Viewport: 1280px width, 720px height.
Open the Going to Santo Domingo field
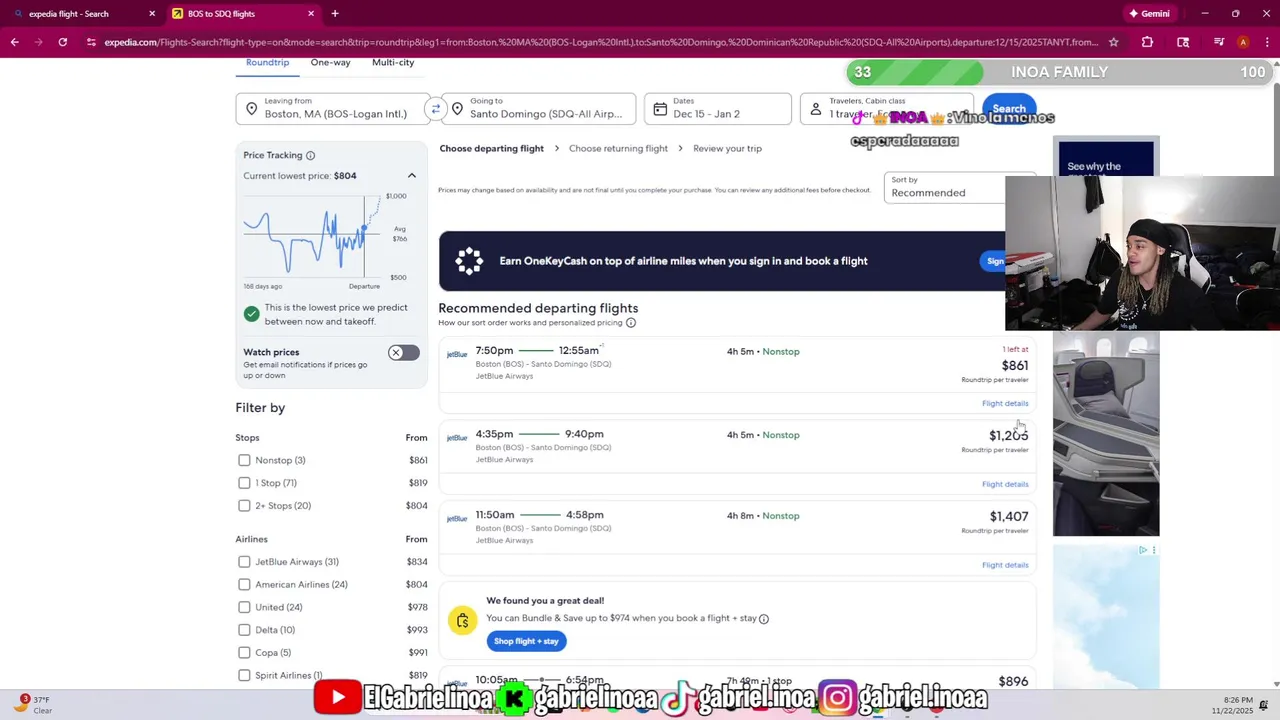point(539,109)
